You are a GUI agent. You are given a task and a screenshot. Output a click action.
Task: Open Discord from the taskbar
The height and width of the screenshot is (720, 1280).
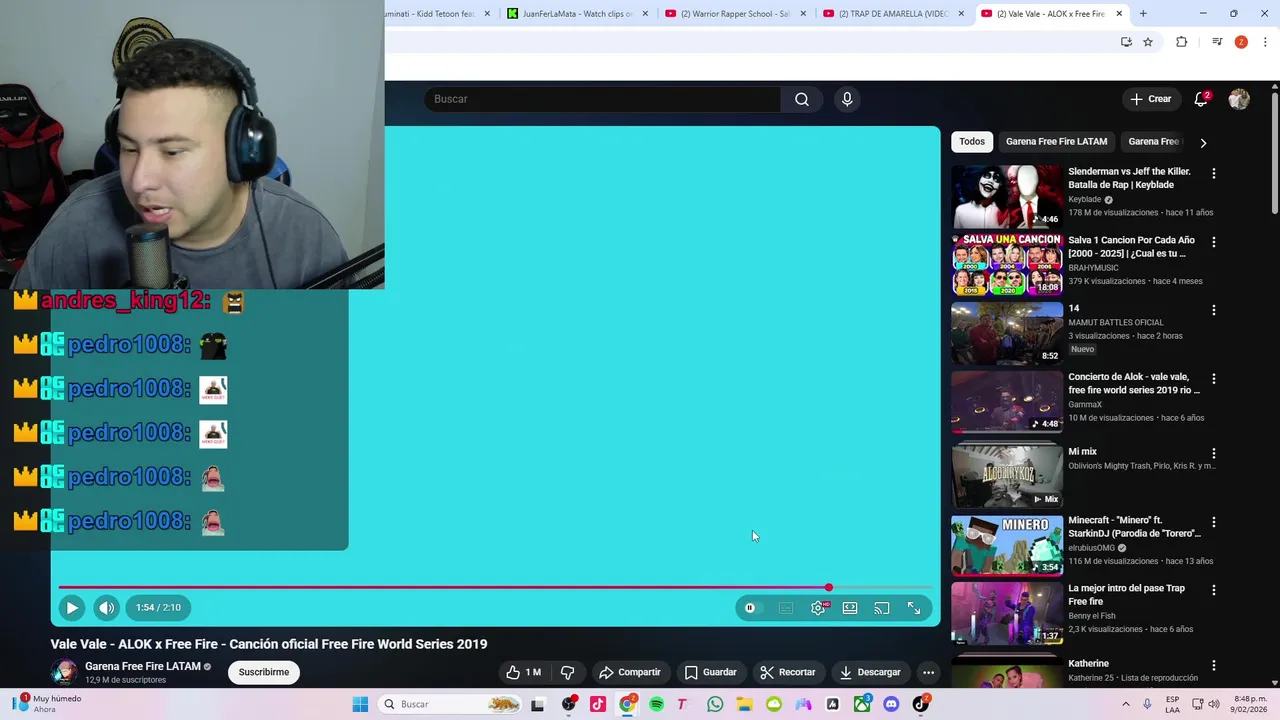click(891, 704)
